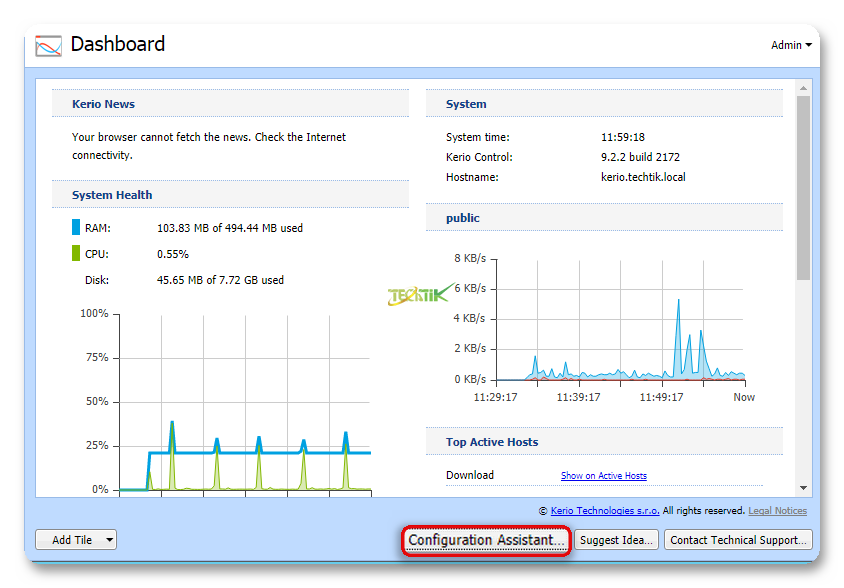844x588 pixels.
Task: Click the scrollbar down arrow
Action: tap(803, 488)
